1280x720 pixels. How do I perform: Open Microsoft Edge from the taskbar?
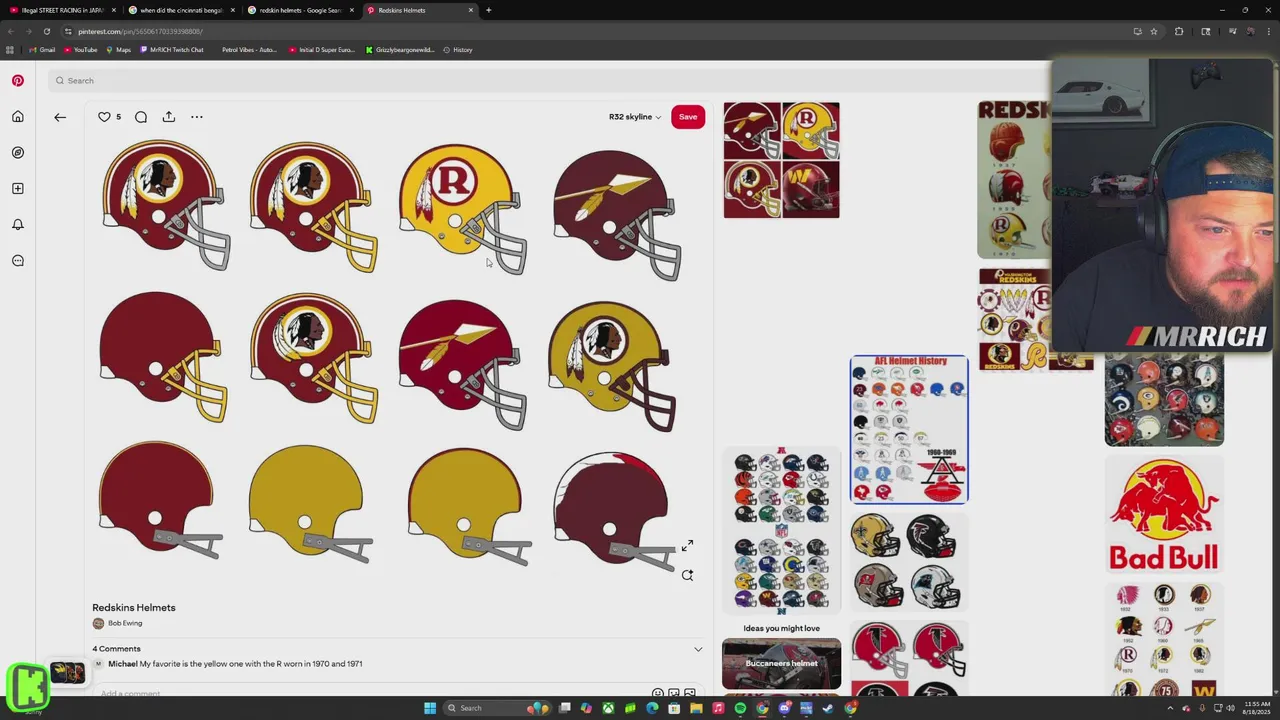click(x=652, y=708)
